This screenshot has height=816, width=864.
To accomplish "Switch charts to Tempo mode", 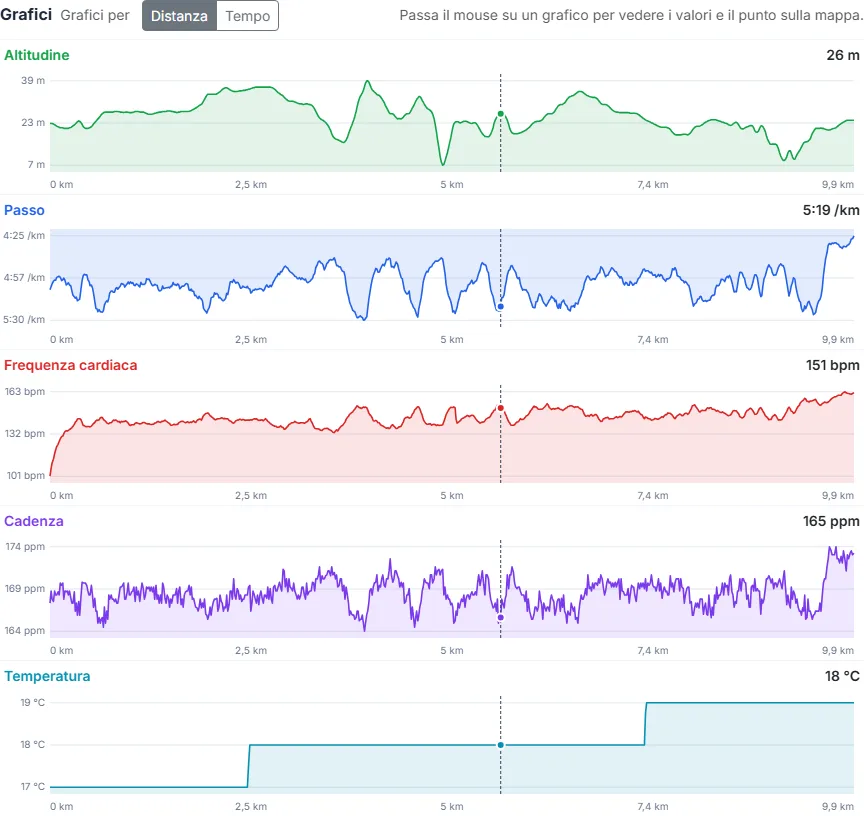I will pos(247,15).
